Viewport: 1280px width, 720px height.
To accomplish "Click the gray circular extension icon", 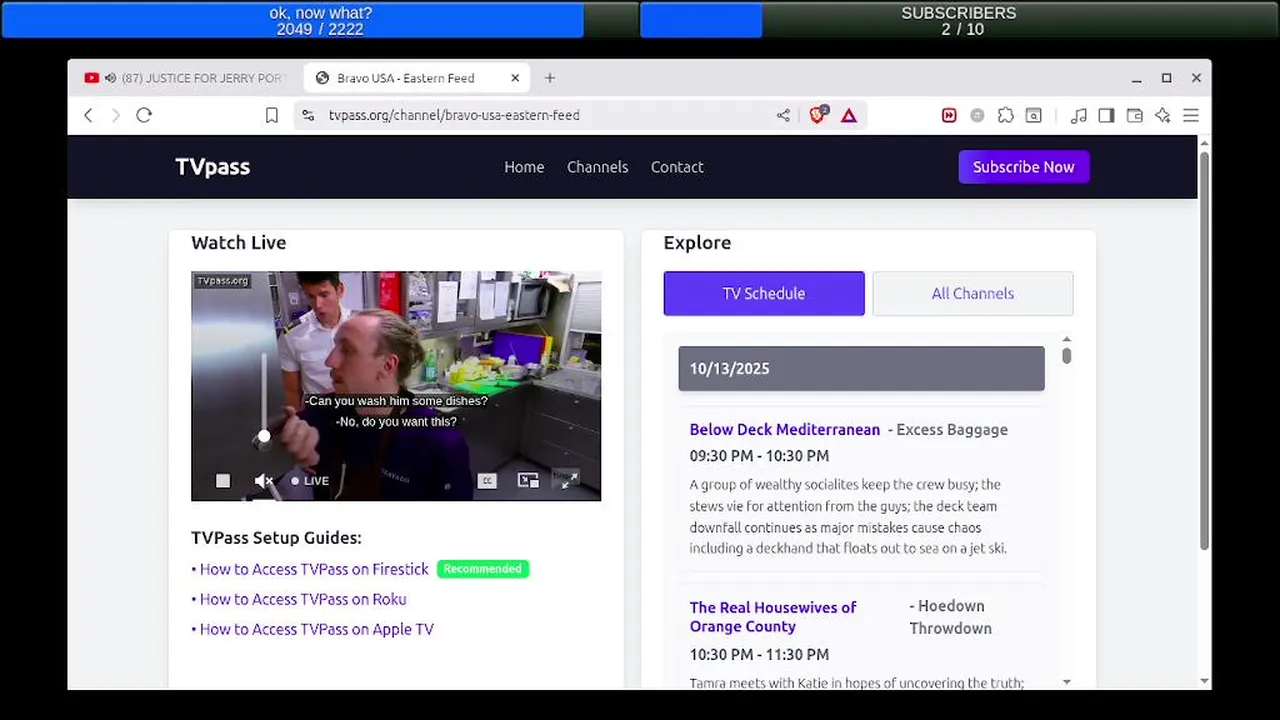I will coord(977,115).
